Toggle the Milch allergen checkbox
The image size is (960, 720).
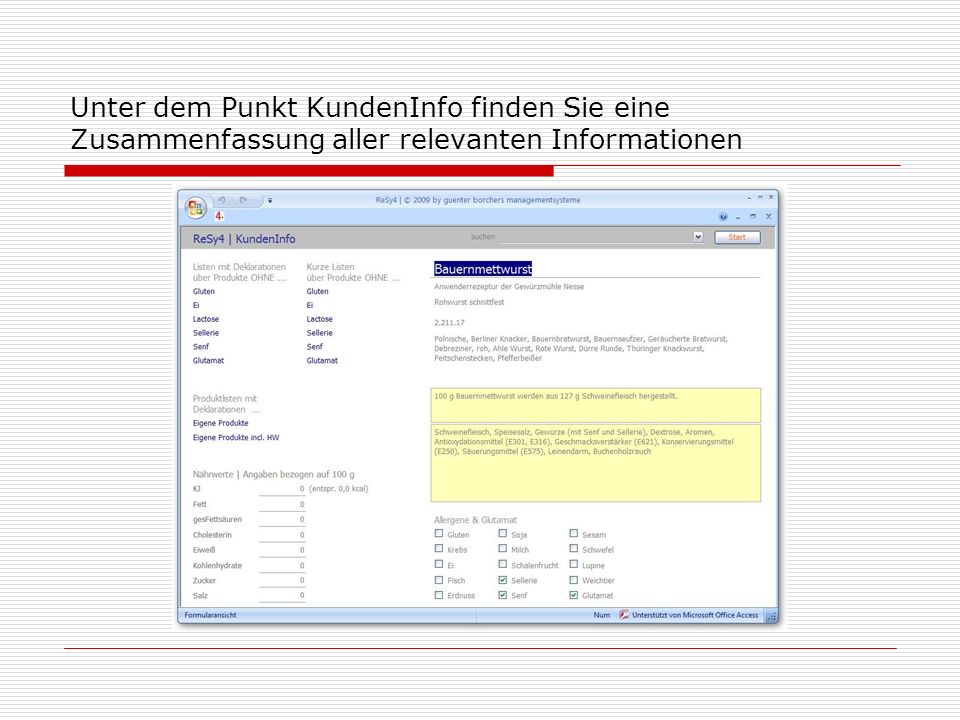click(x=503, y=549)
